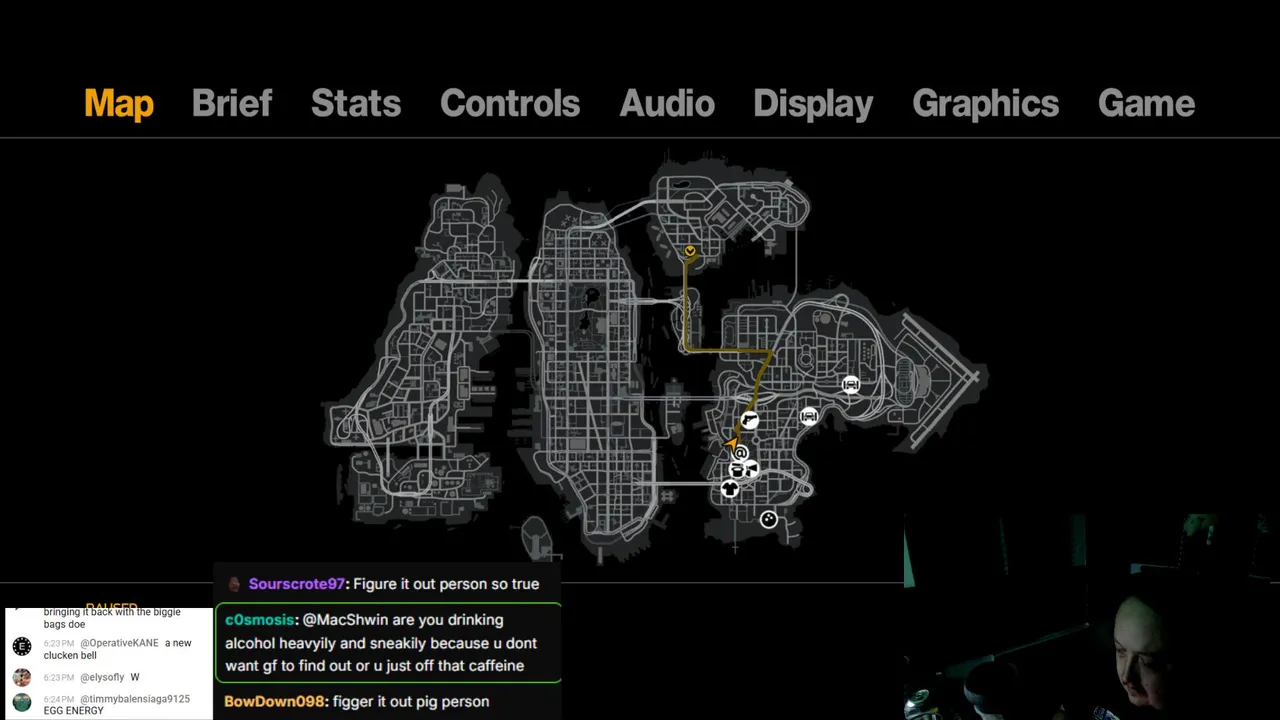Switch to the Stats tab
The height and width of the screenshot is (720, 1280).
(355, 103)
